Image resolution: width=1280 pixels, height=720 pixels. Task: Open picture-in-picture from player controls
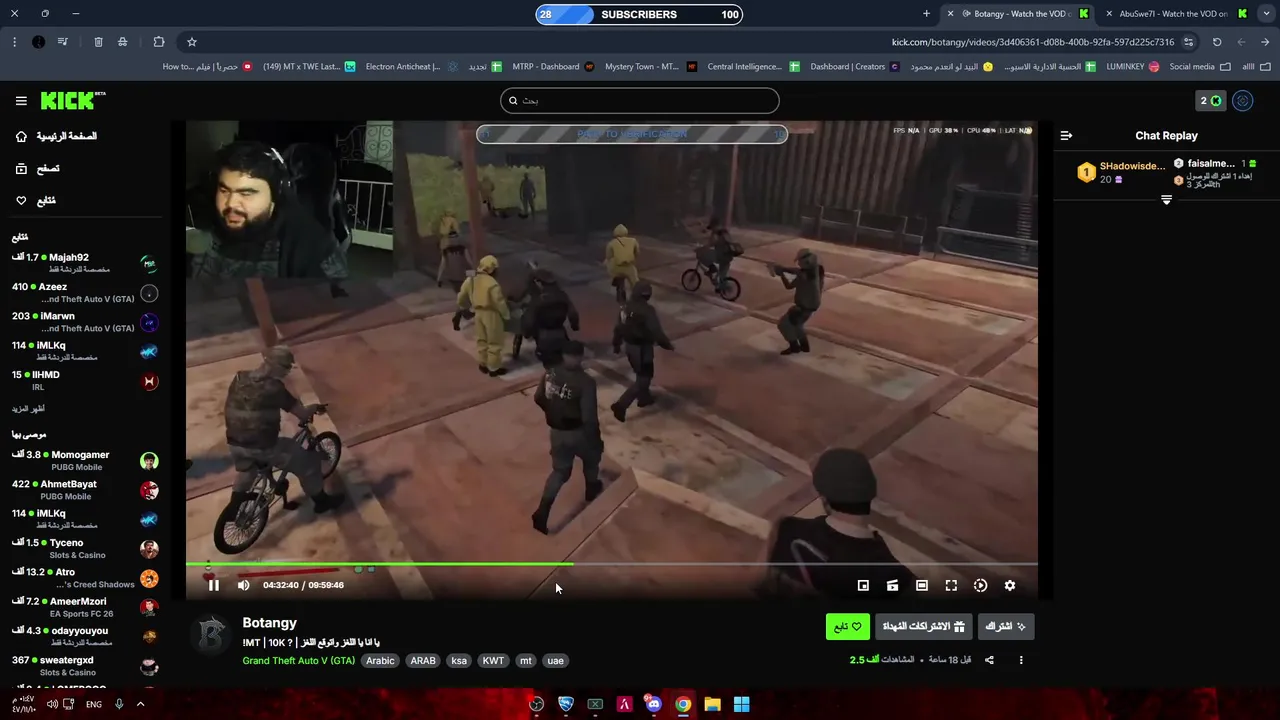[863, 585]
